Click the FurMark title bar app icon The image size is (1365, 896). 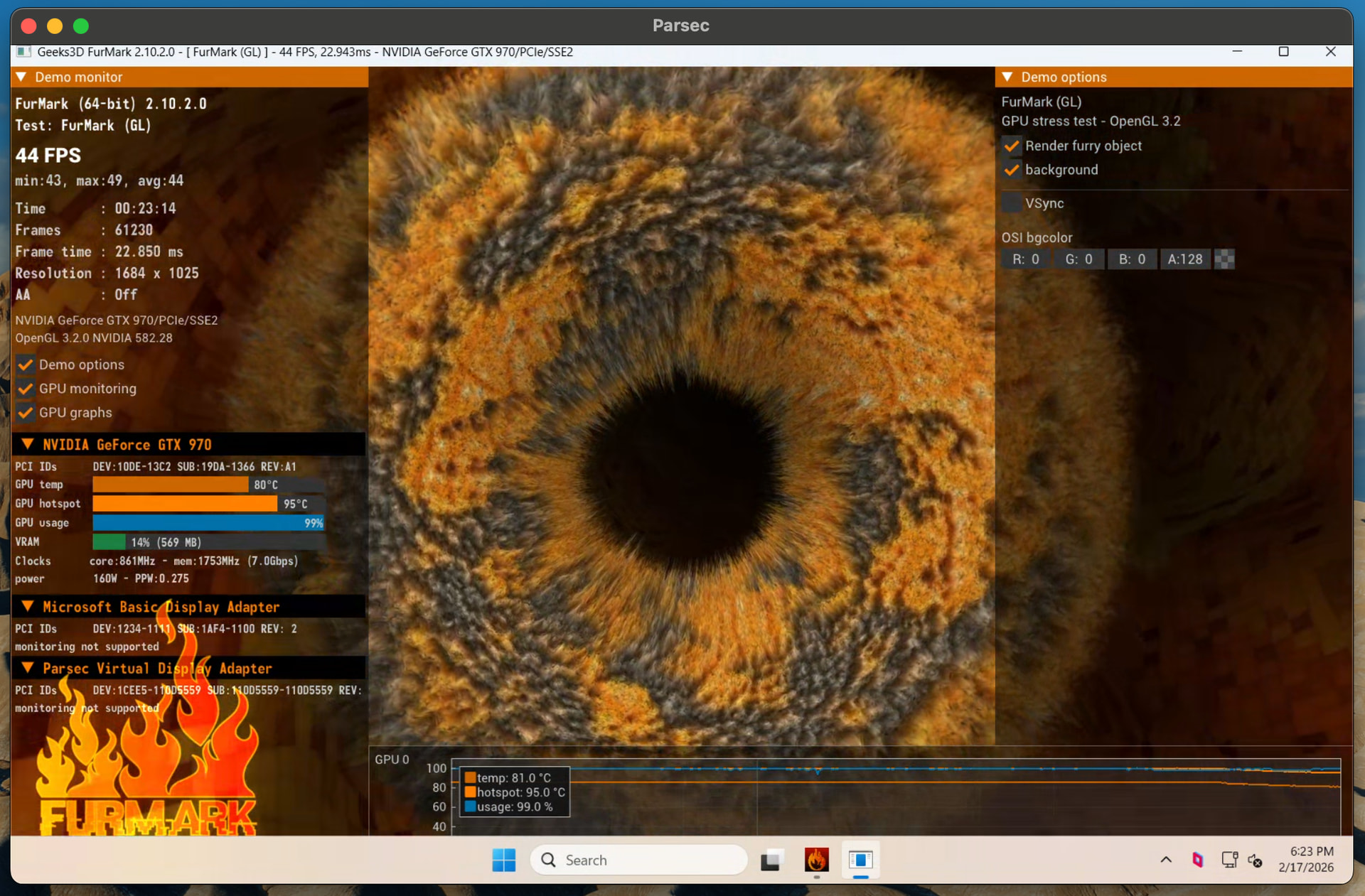coord(23,52)
